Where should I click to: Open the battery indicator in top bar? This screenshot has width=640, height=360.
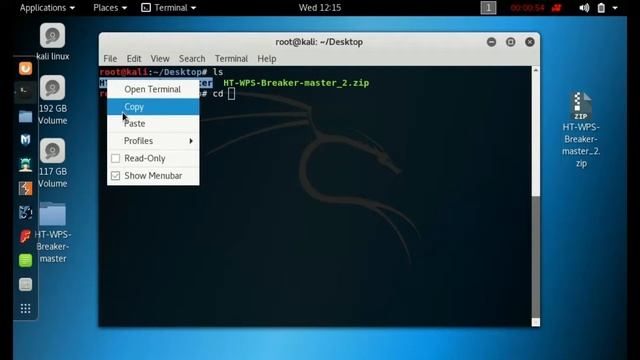pos(601,8)
